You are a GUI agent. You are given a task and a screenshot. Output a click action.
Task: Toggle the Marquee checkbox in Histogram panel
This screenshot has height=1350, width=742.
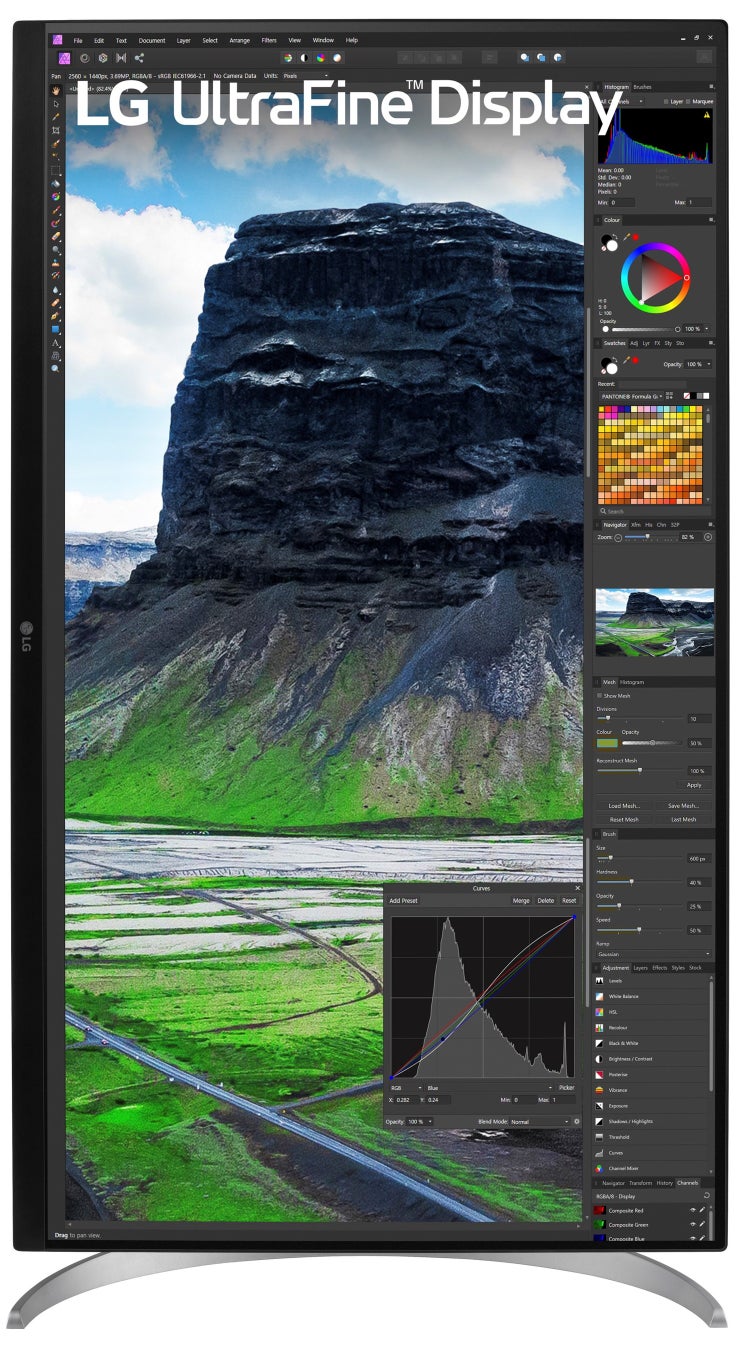[x=689, y=101]
